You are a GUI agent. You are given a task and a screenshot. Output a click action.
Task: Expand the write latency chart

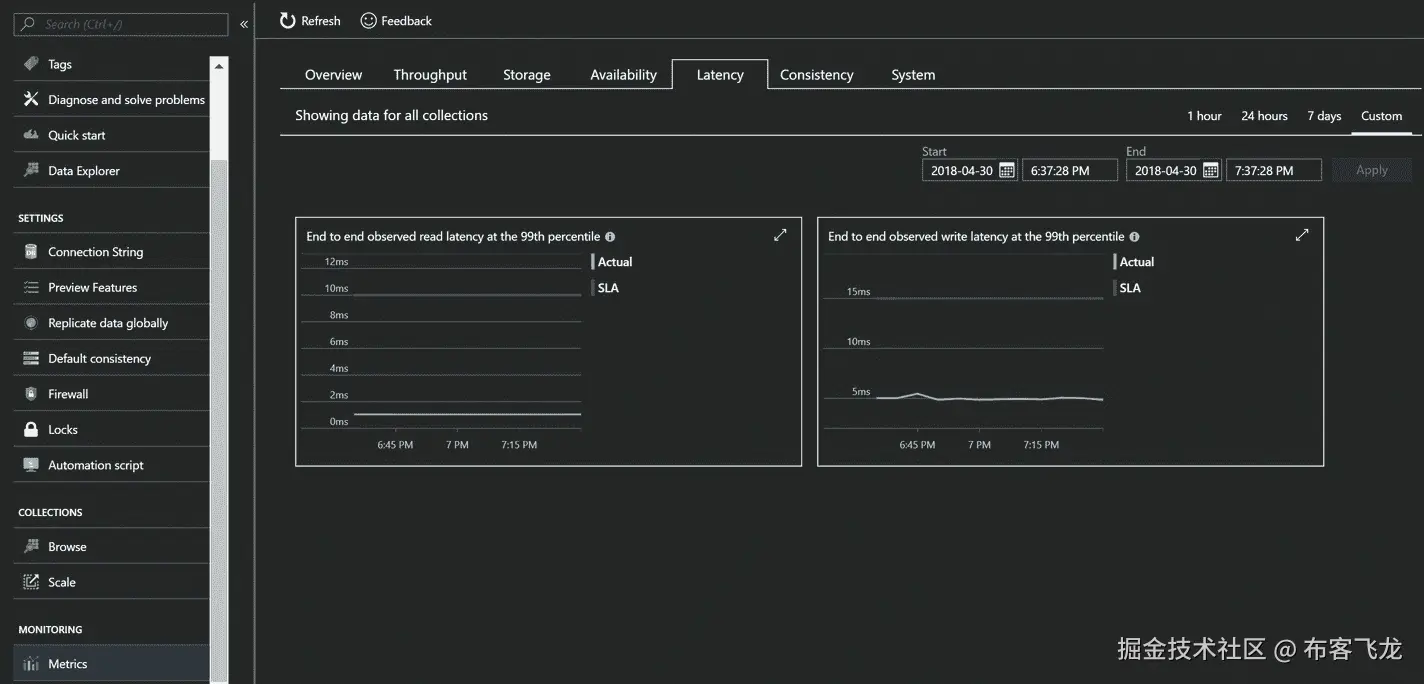click(x=1302, y=235)
